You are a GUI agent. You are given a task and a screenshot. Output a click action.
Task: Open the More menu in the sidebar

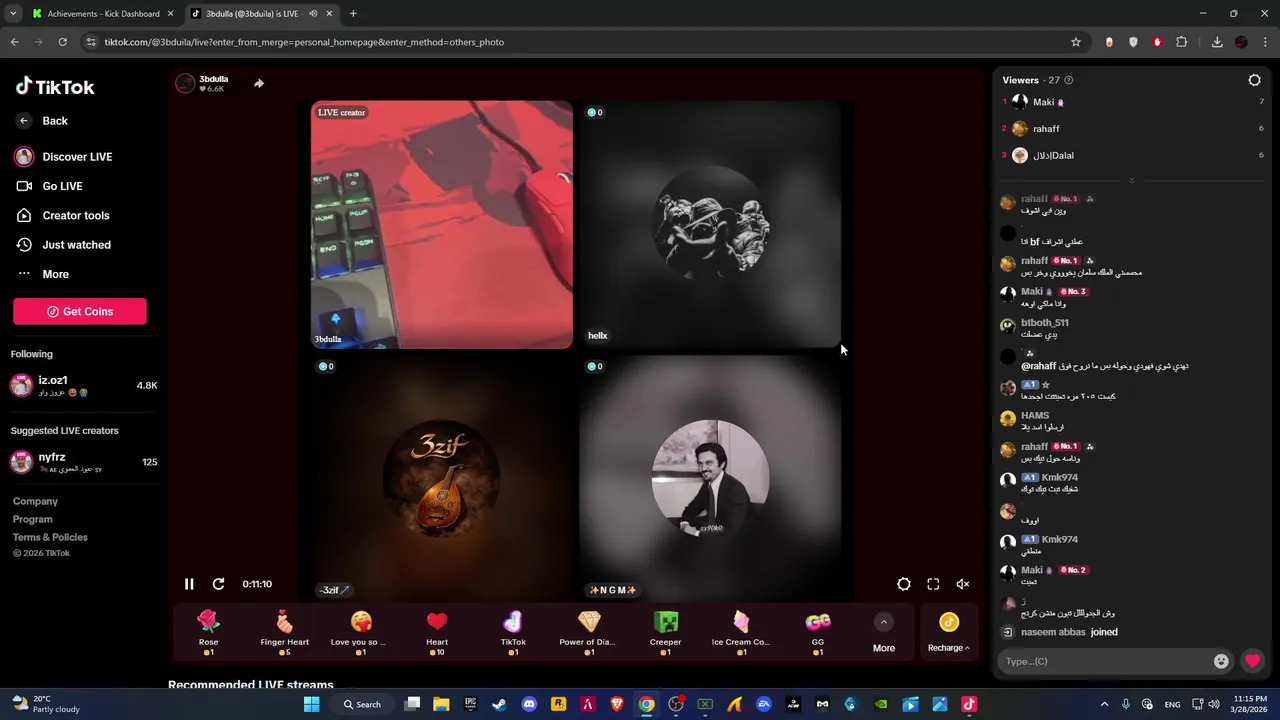[43, 274]
